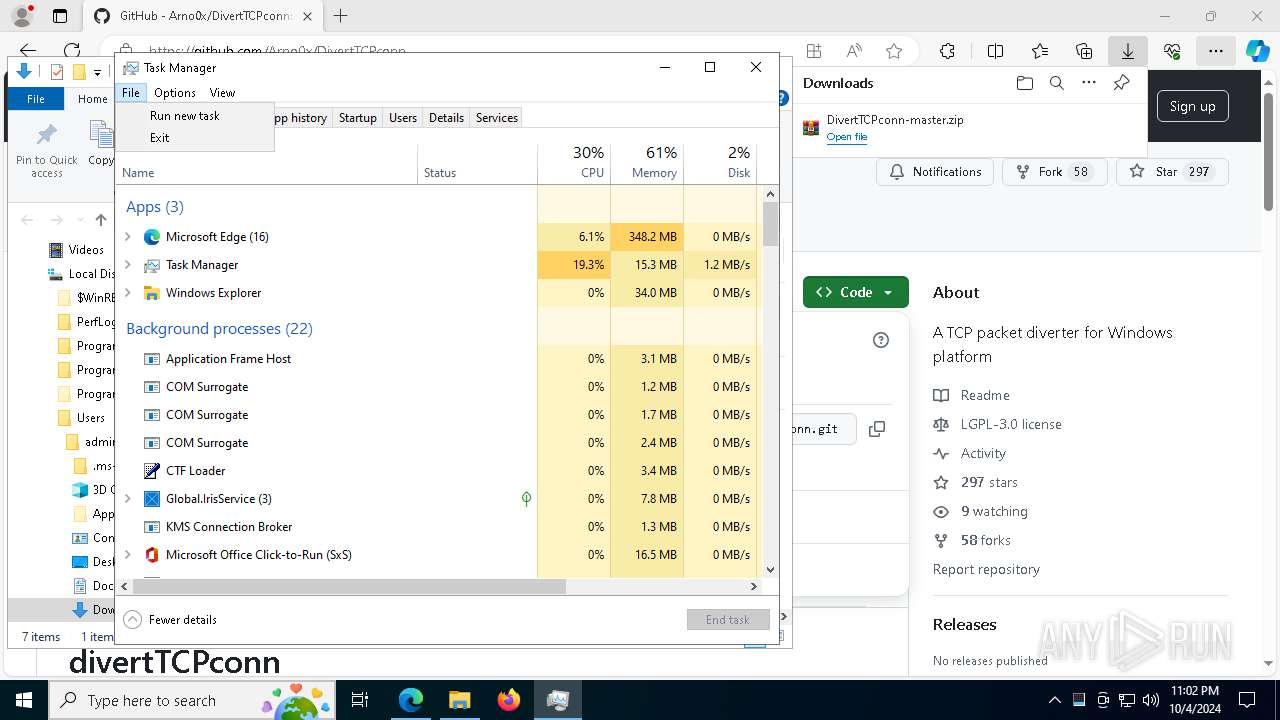Expand the Microsoft Edge (16) process group
The height and width of the screenshot is (720, 1280).
tap(127, 237)
